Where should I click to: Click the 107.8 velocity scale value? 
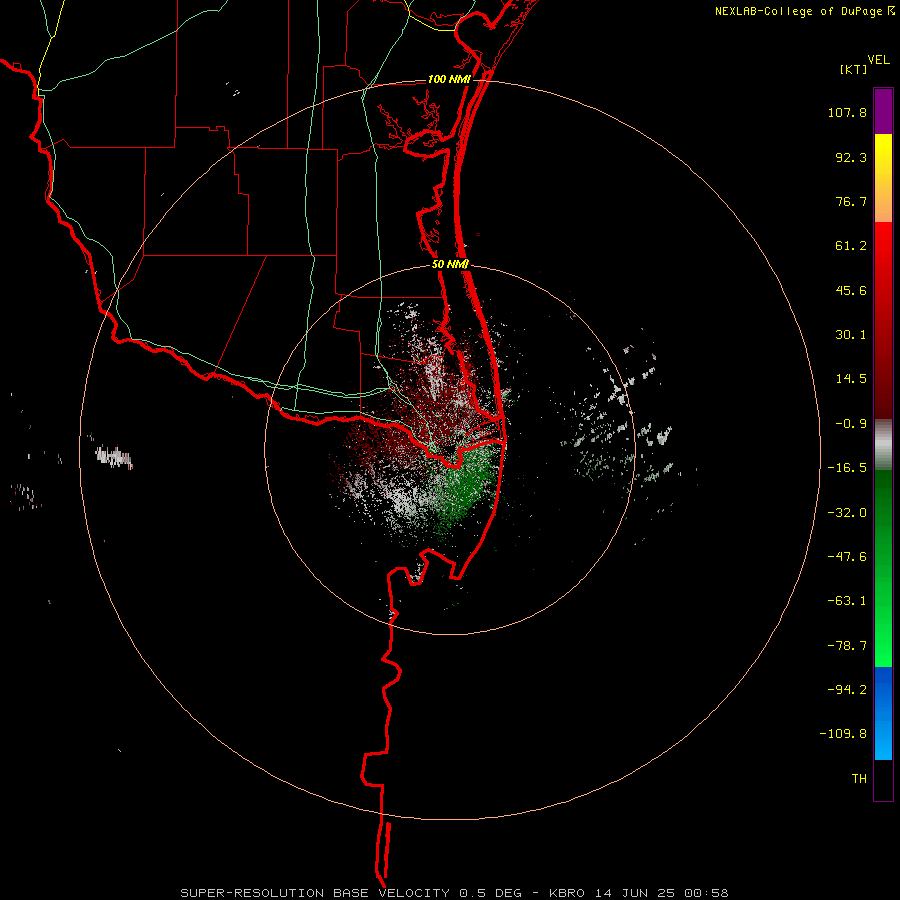pos(847,112)
